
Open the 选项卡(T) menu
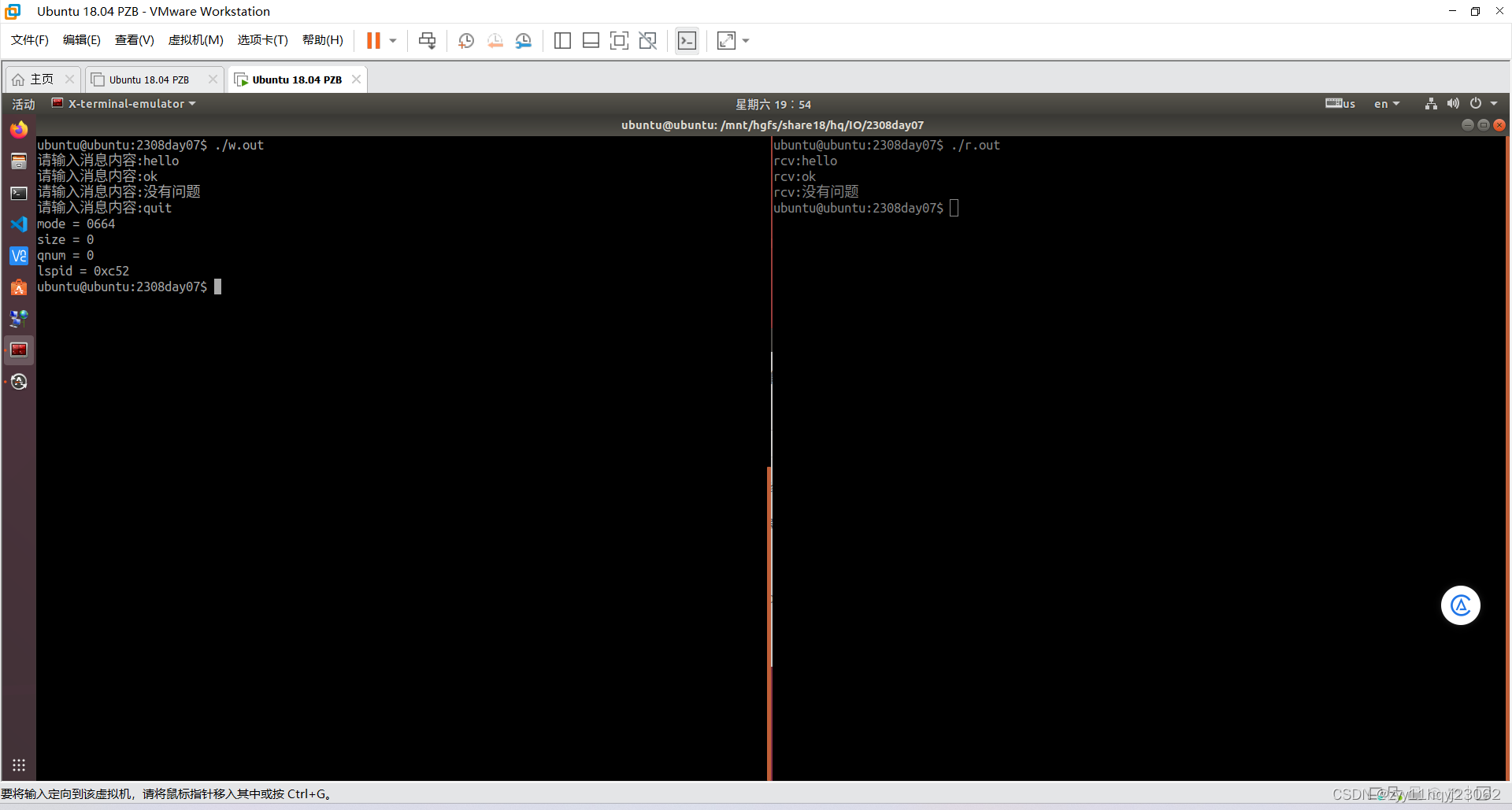(x=262, y=40)
